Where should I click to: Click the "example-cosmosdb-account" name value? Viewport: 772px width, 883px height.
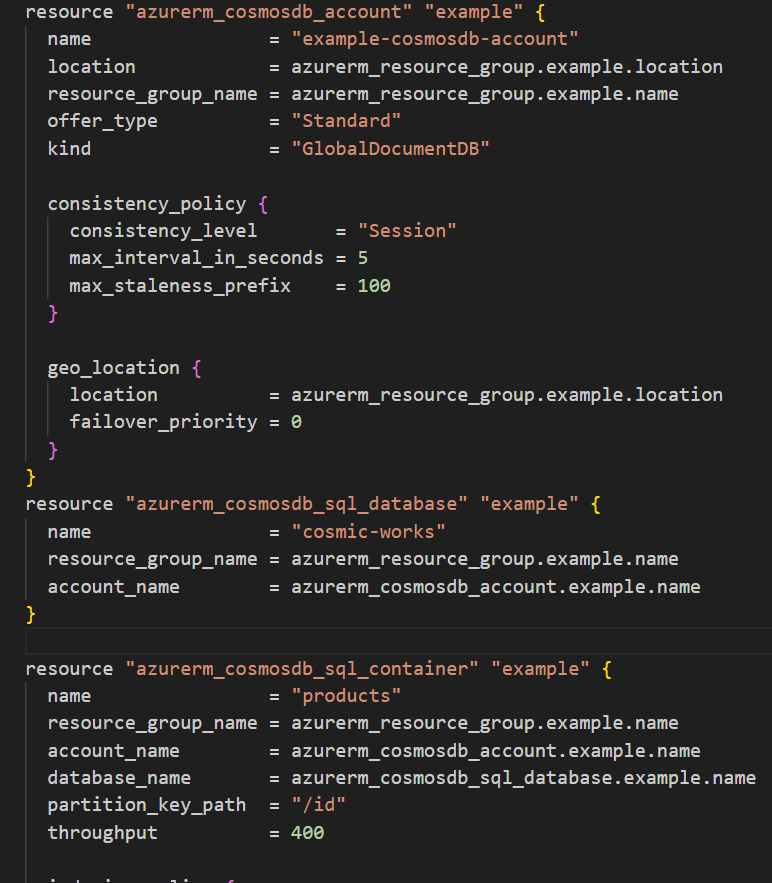pos(435,39)
